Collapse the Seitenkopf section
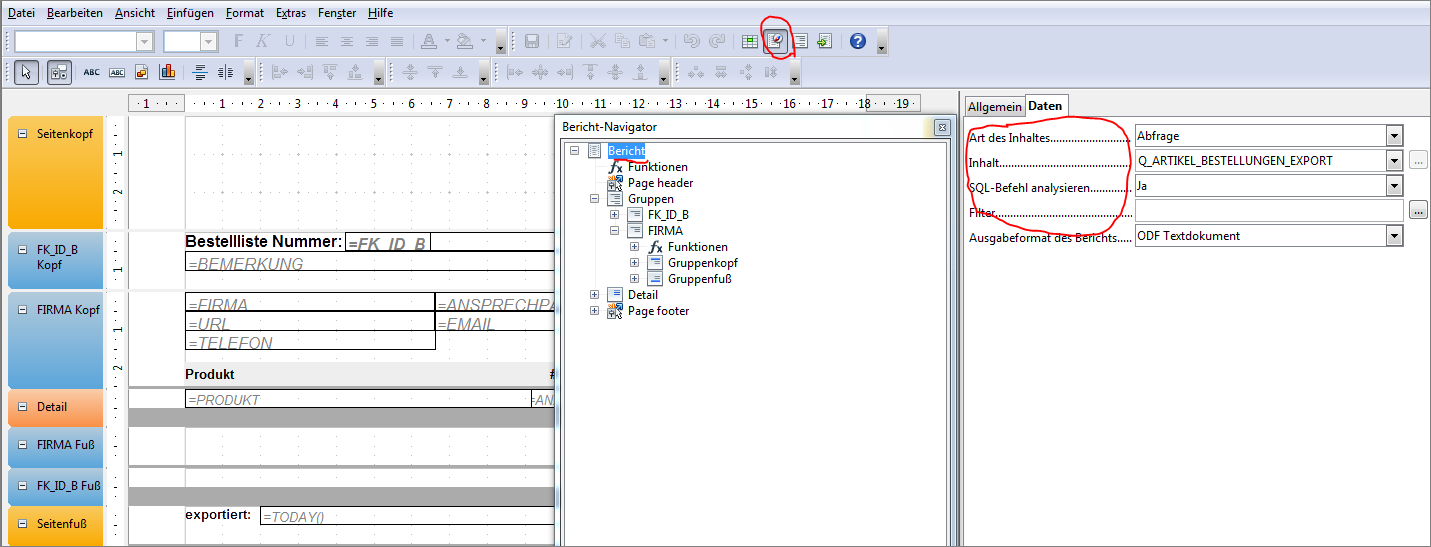The width and height of the screenshot is (1431, 547). [22, 133]
